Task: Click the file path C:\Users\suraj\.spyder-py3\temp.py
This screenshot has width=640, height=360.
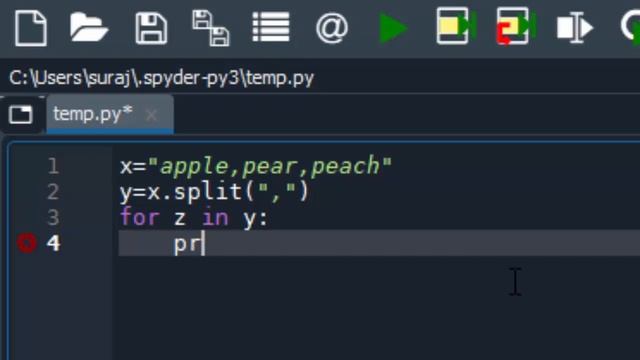Action: tap(162, 78)
